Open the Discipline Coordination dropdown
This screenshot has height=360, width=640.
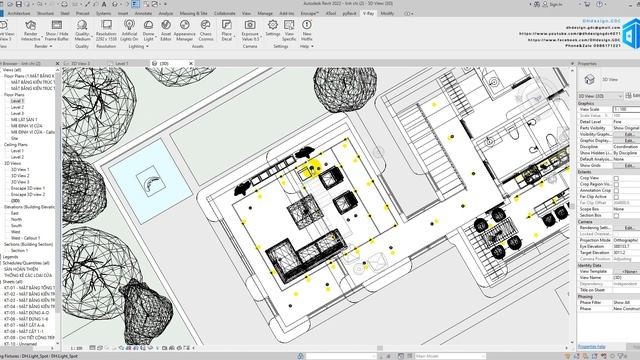coord(626,147)
